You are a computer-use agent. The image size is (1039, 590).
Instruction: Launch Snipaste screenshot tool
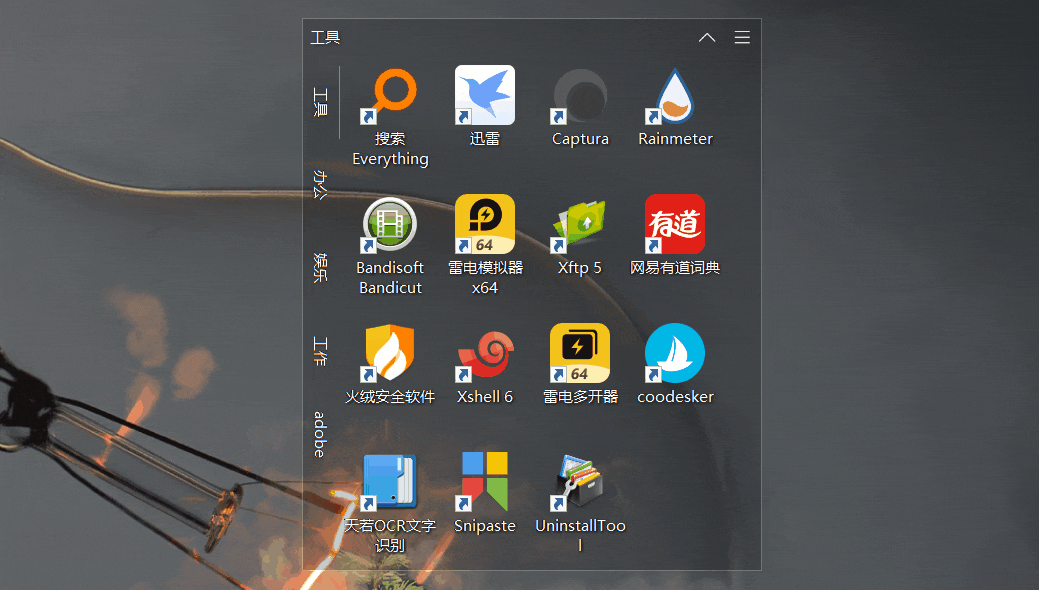pos(484,481)
